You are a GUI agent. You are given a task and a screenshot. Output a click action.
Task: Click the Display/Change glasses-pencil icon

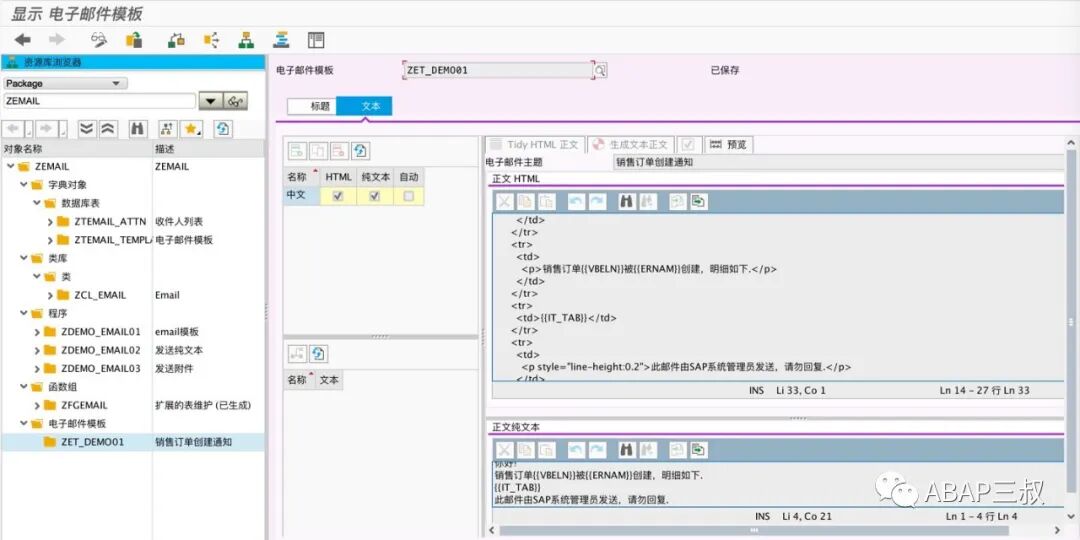click(x=99, y=40)
